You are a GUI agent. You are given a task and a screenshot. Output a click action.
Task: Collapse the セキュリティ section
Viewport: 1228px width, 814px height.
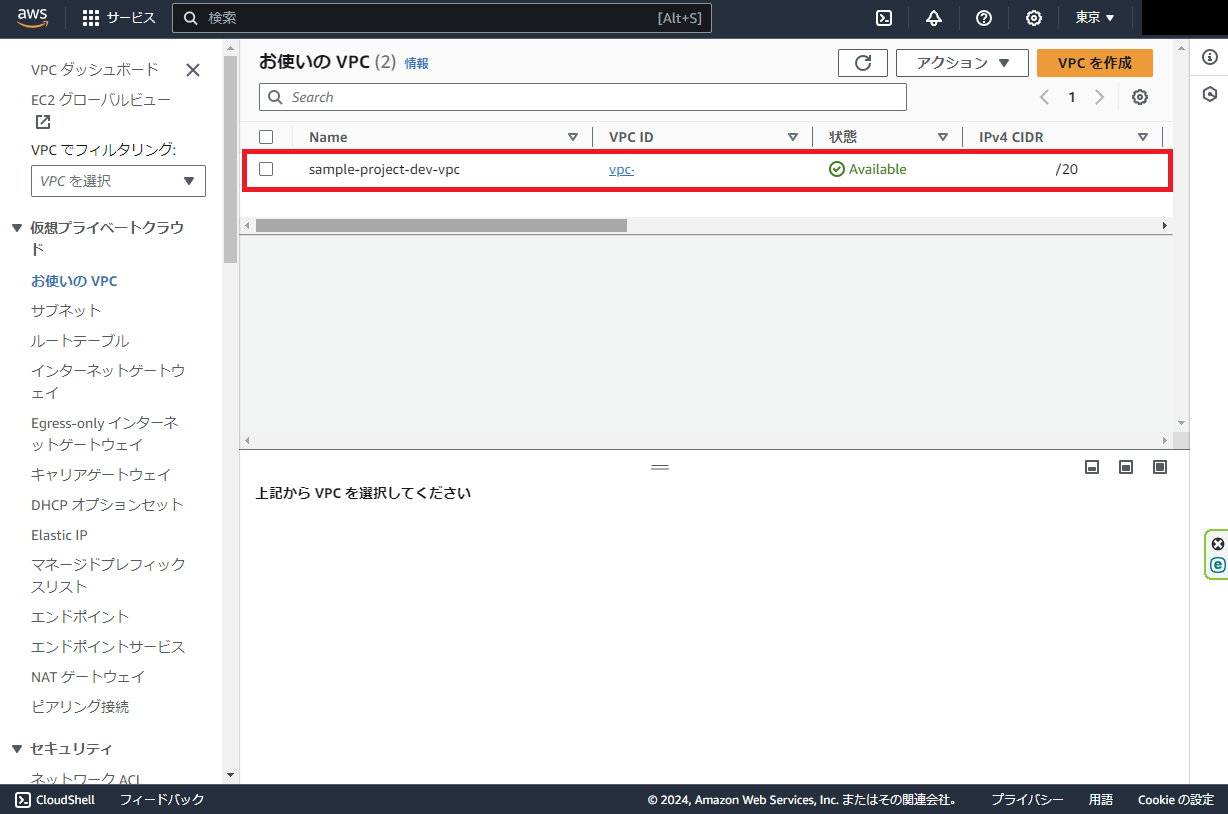(x=17, y=749)
